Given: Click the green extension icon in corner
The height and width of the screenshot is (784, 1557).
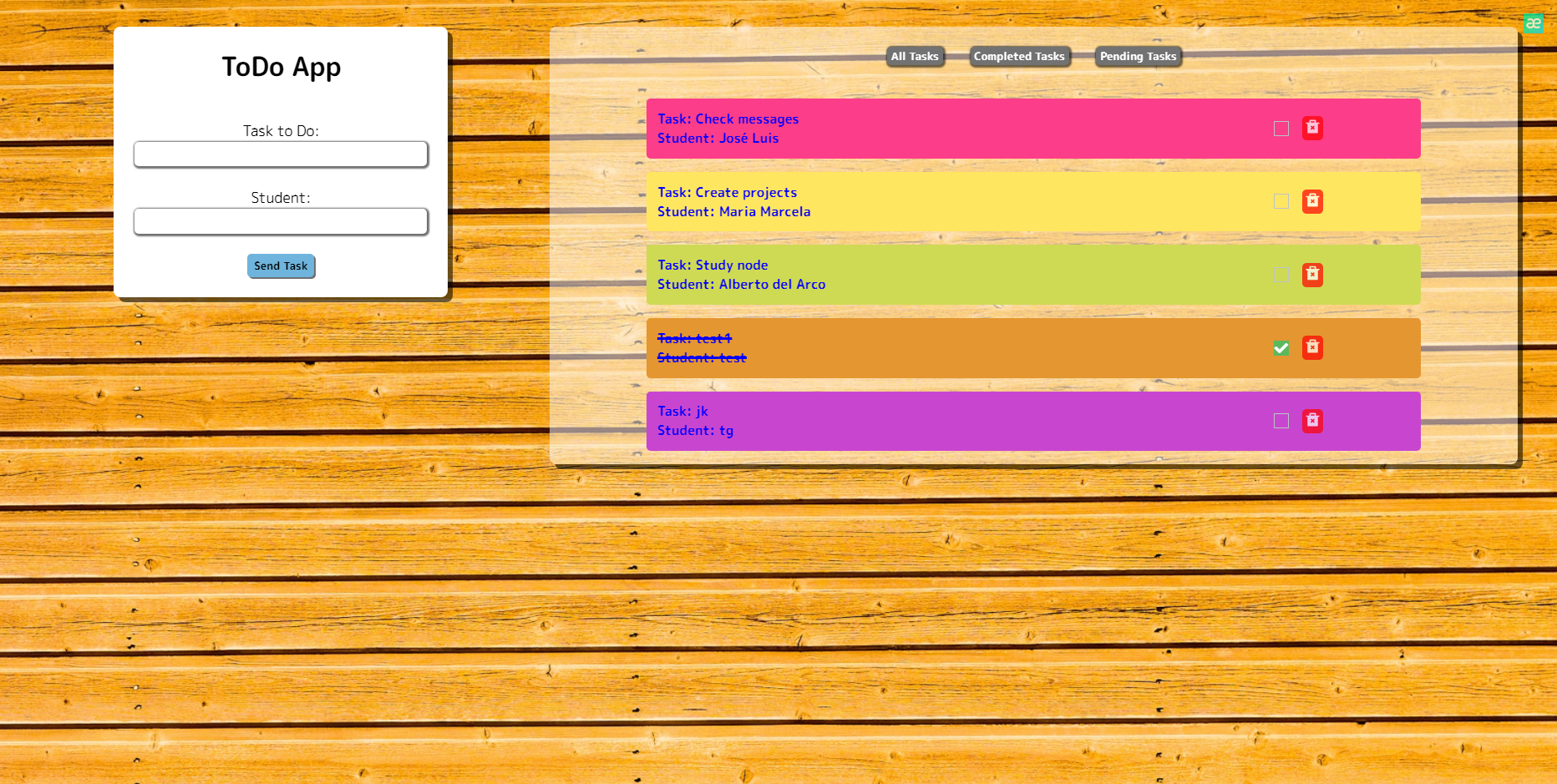Looking at the screenshot, I should pyautogui.click(x=1533, y=23).
